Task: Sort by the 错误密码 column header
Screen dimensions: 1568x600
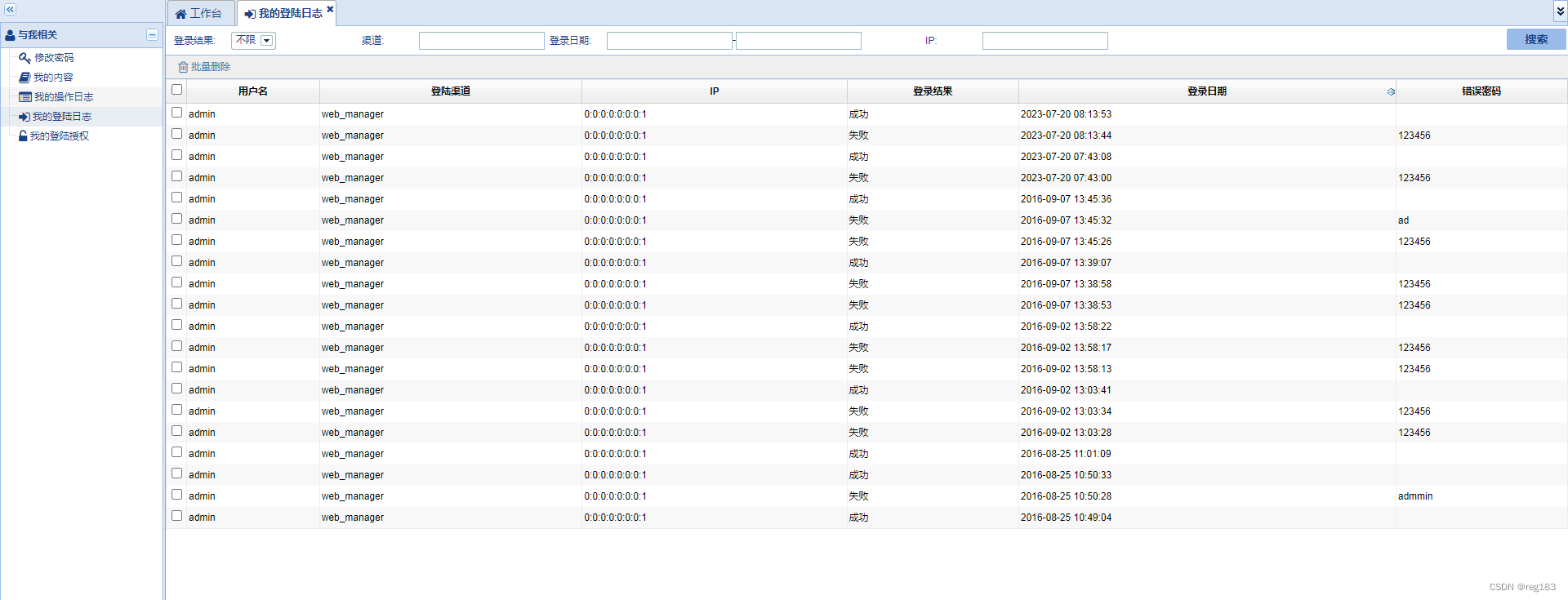Action: pos(1481,91)
